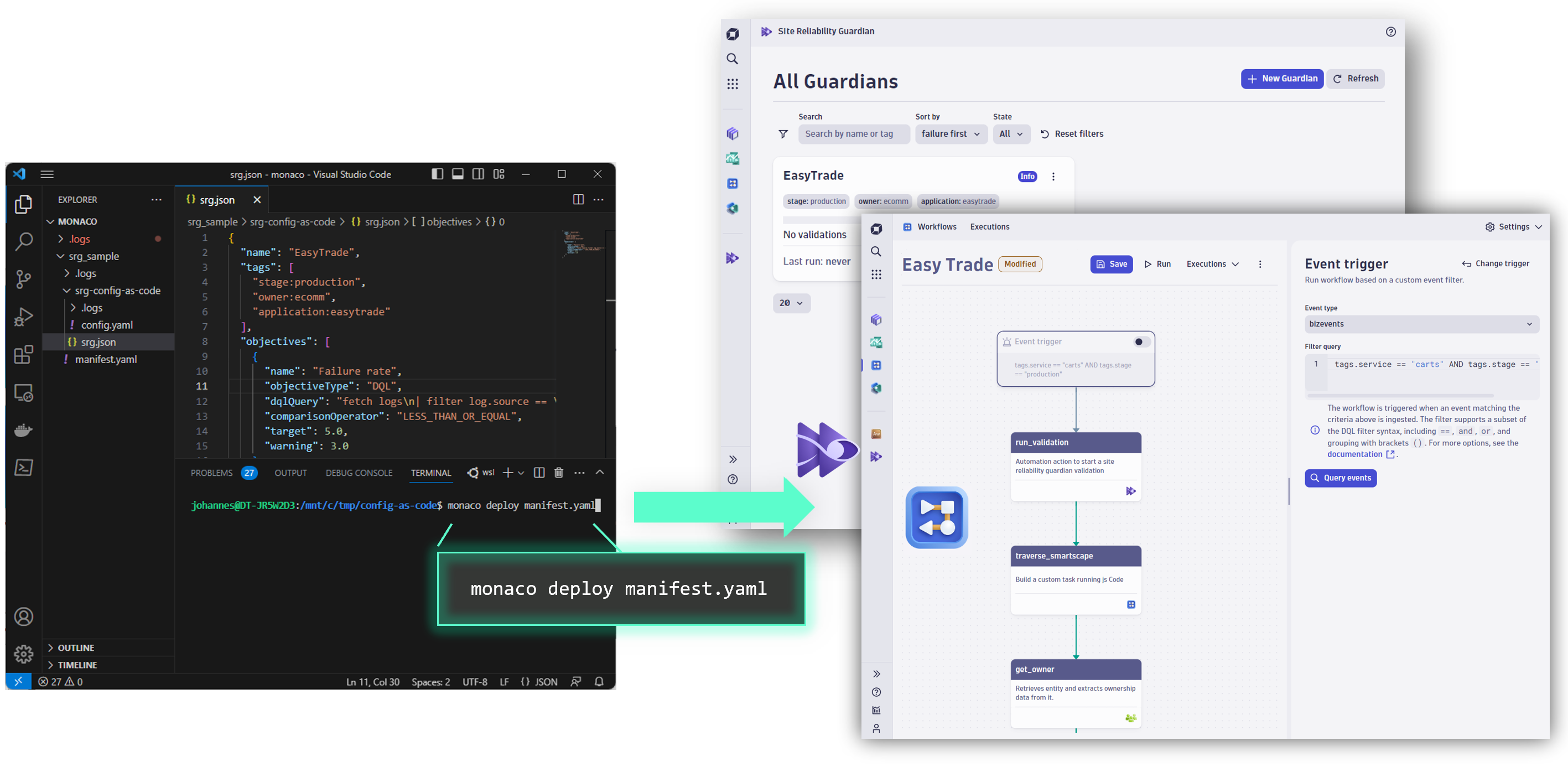Open the documentation link

pos(1354,454)
